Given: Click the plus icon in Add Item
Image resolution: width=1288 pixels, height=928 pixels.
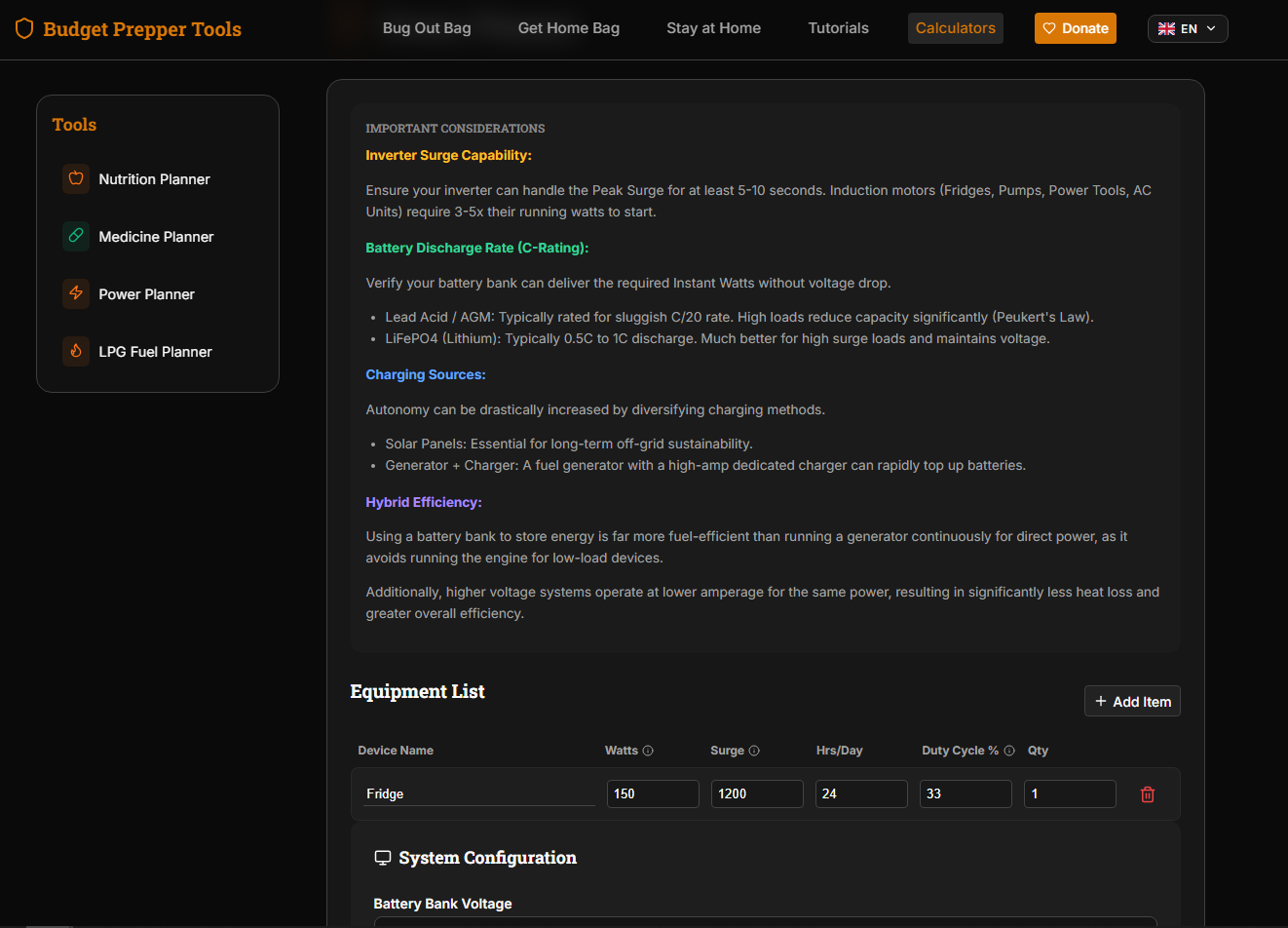Looking at the screenshot, I should 1101,701.
